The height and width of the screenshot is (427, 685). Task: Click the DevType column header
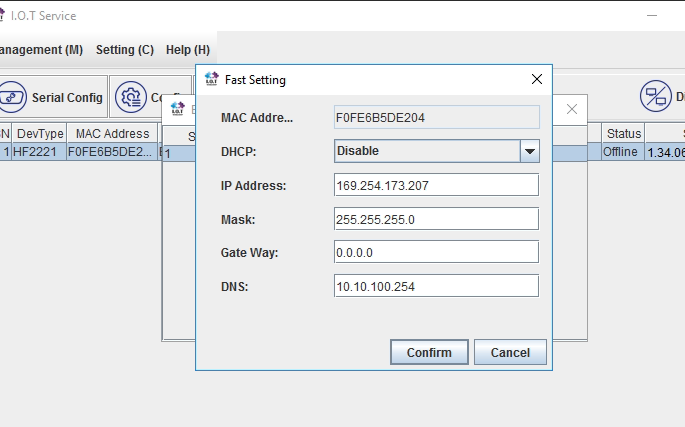(40, 133)
